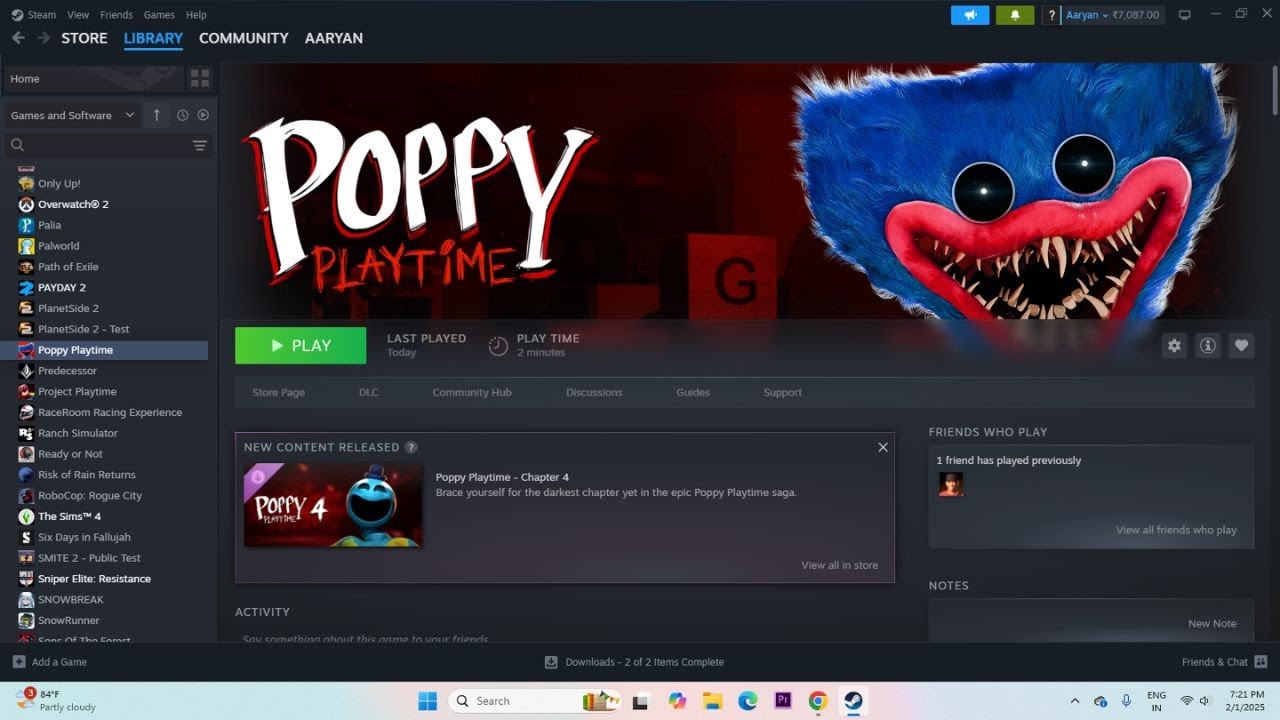
Task: Click the activity say something input field
Action: pyautogui.click(x=565, y=638)
